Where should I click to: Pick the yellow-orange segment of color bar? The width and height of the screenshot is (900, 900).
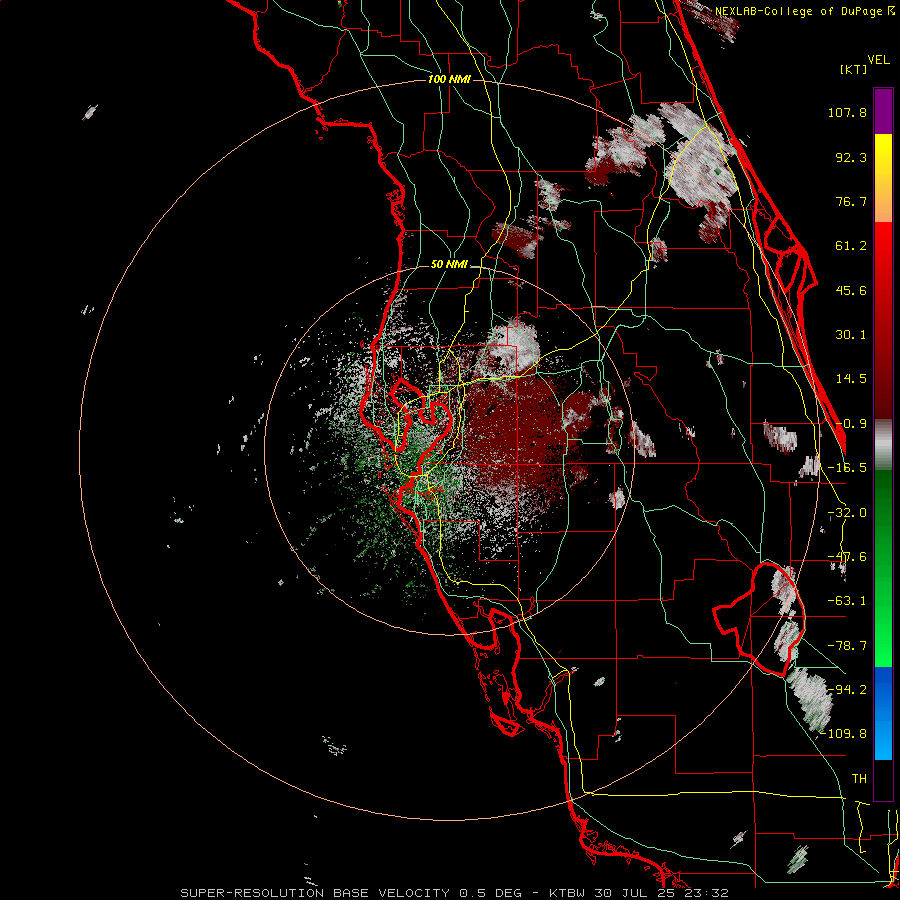coord(883,178)
